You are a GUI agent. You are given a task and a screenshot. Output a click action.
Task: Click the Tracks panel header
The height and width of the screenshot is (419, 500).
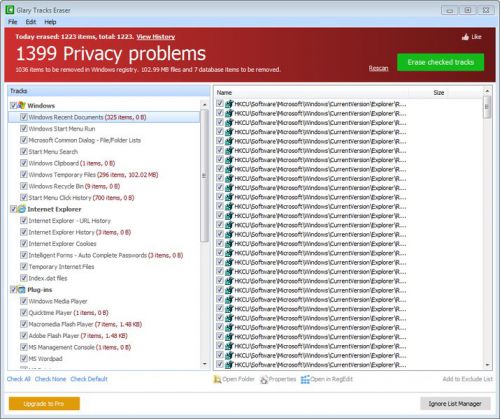tap(109, 91)
